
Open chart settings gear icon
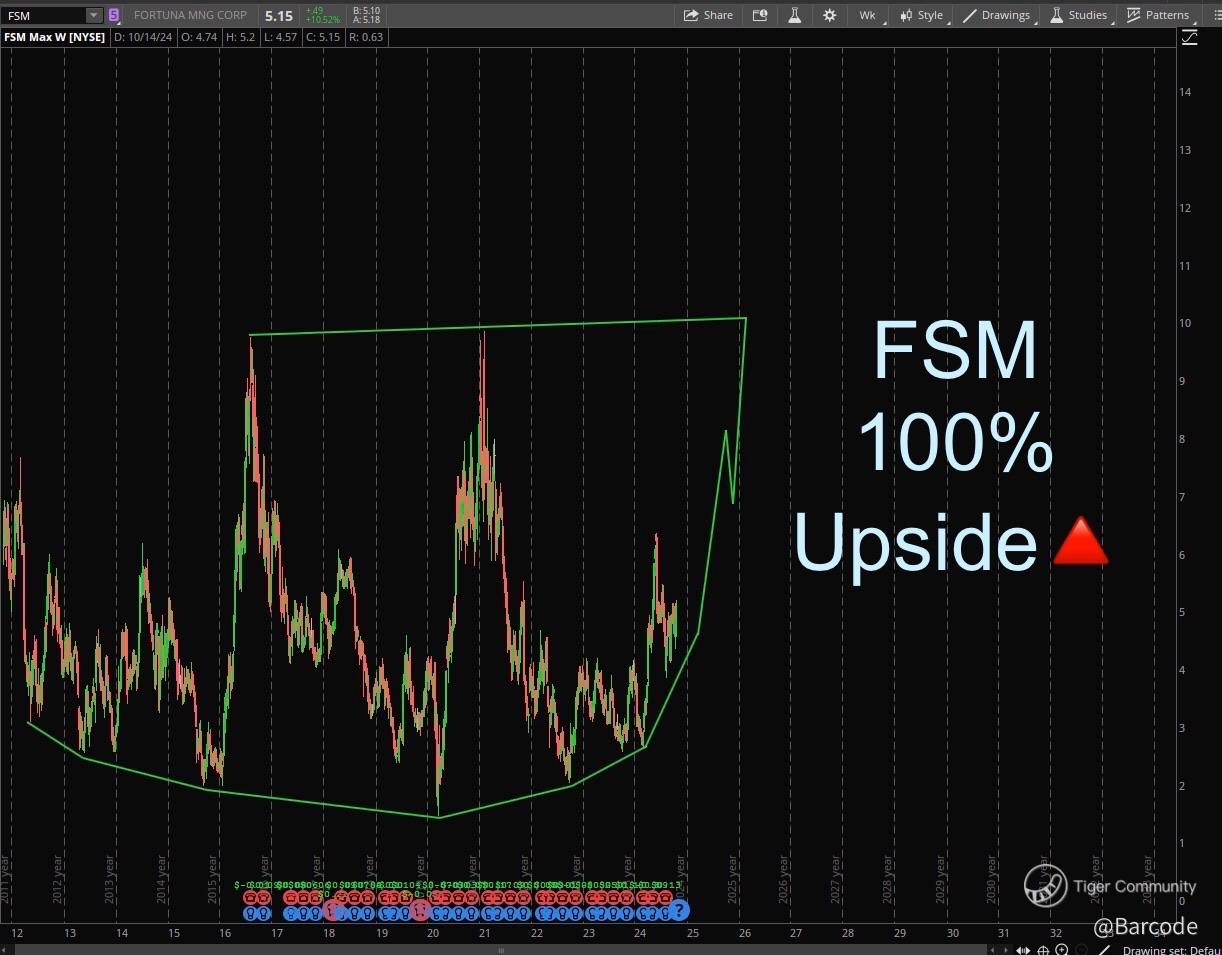[x=829, y=15]
